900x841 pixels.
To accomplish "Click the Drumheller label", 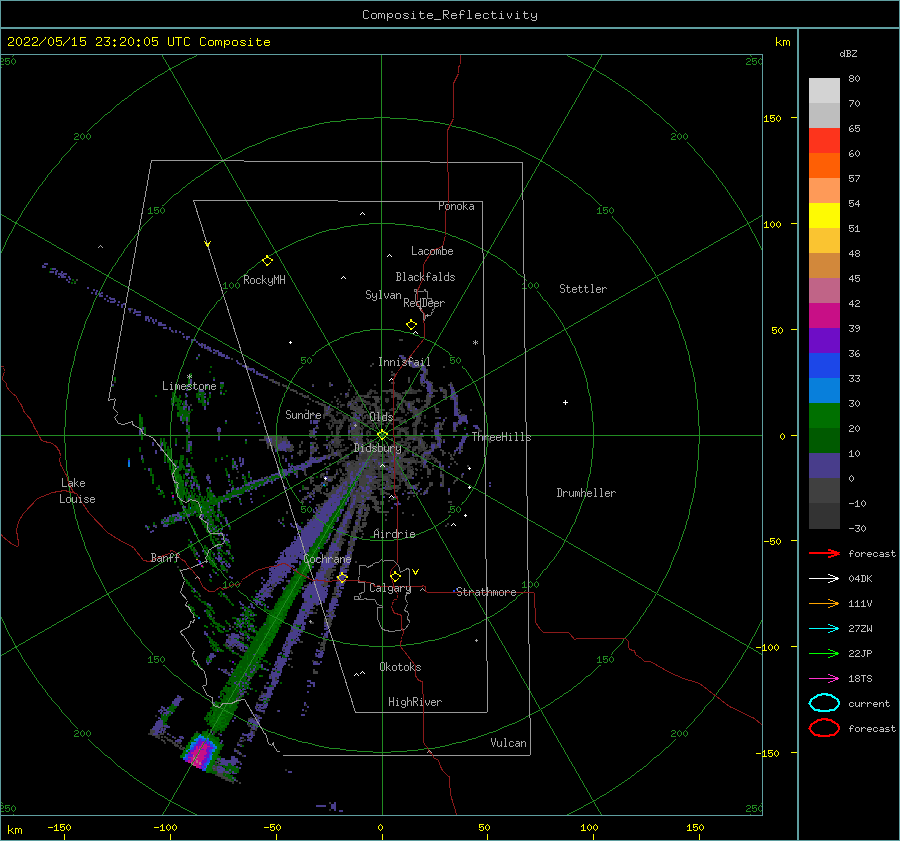I will (586, 493).
